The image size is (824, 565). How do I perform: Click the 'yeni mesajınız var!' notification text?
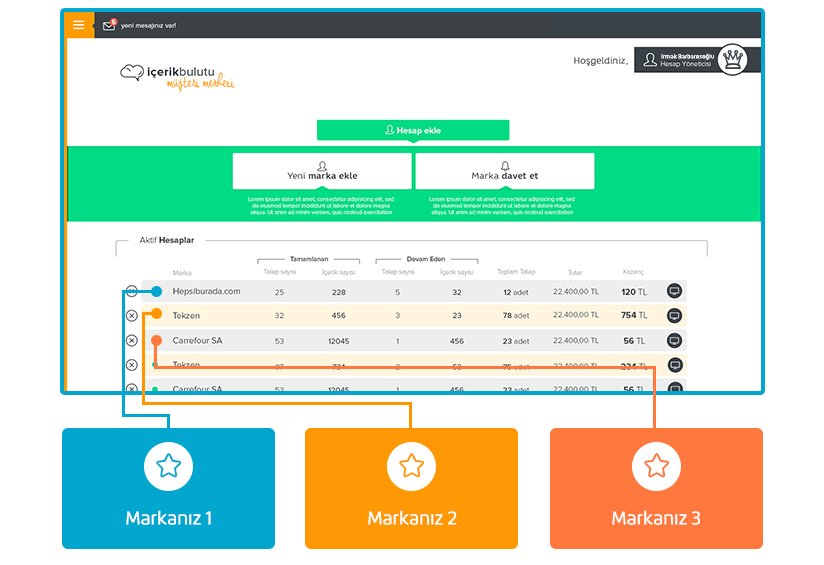click(148, 26)
